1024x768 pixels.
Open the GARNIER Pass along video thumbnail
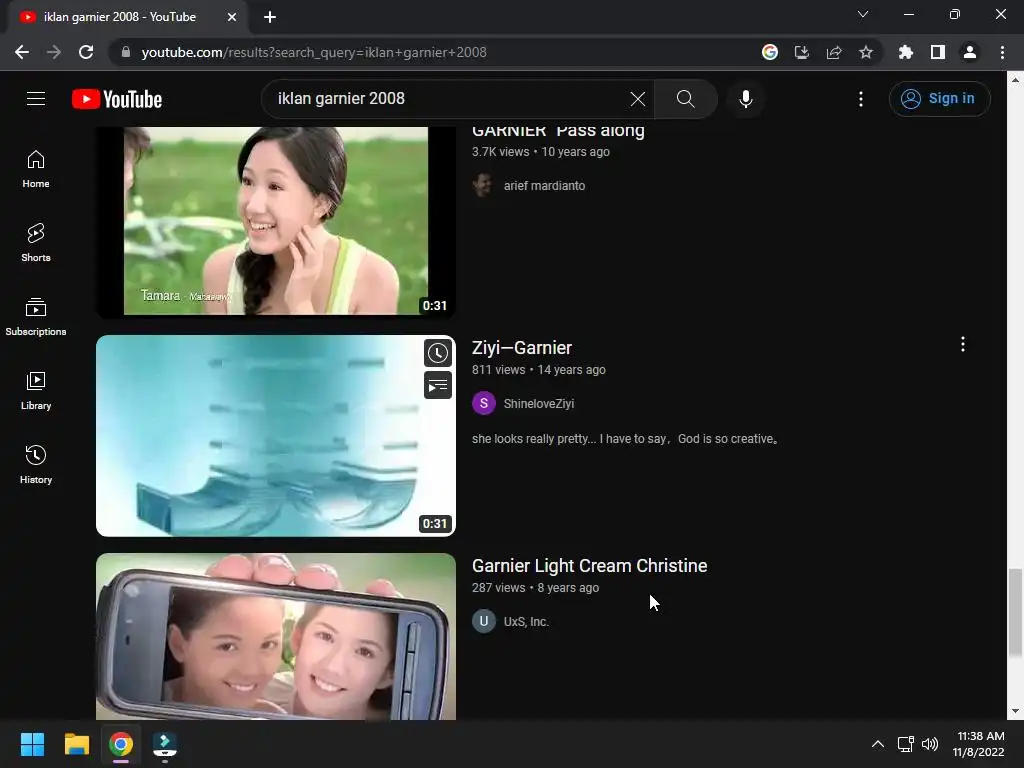click(x=276, y=221)
